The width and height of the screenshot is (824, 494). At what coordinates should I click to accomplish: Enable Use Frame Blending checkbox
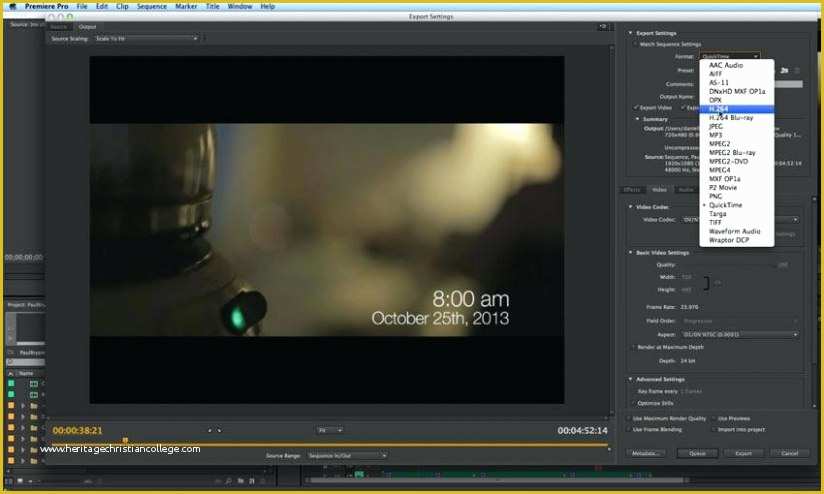coord(629,429)
